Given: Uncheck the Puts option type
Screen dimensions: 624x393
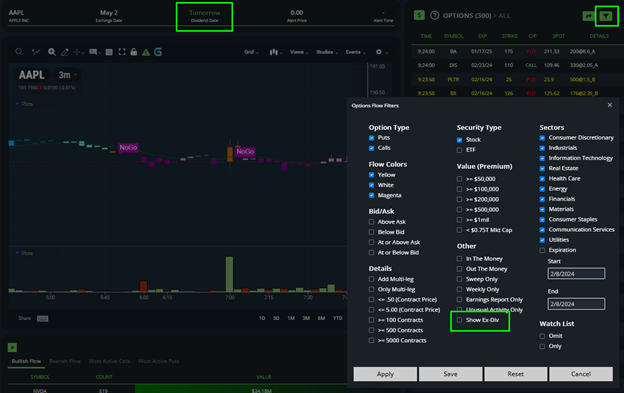Looking at the screenshot, I should [371, 138].
